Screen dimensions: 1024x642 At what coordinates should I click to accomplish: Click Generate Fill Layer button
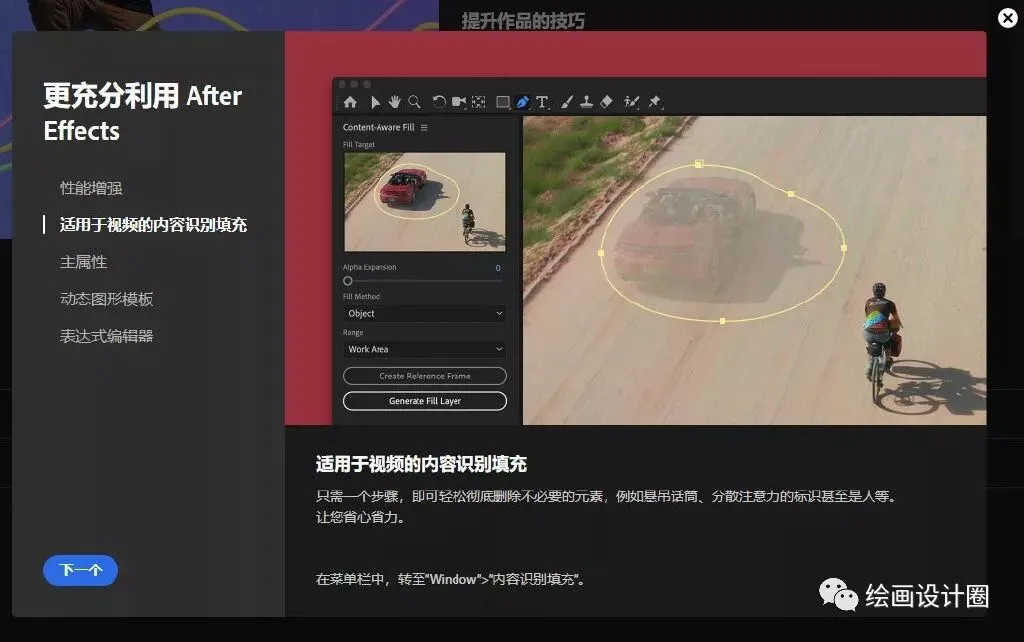pos(424,401)
